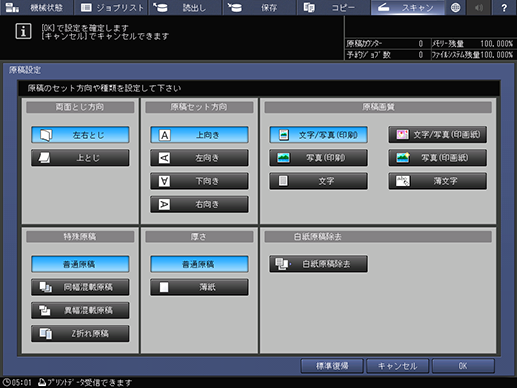This screenshot has width=517, height=388.
Task: Set original direction to 下向き
Action: pyautogui.click(x=199, y=181)
